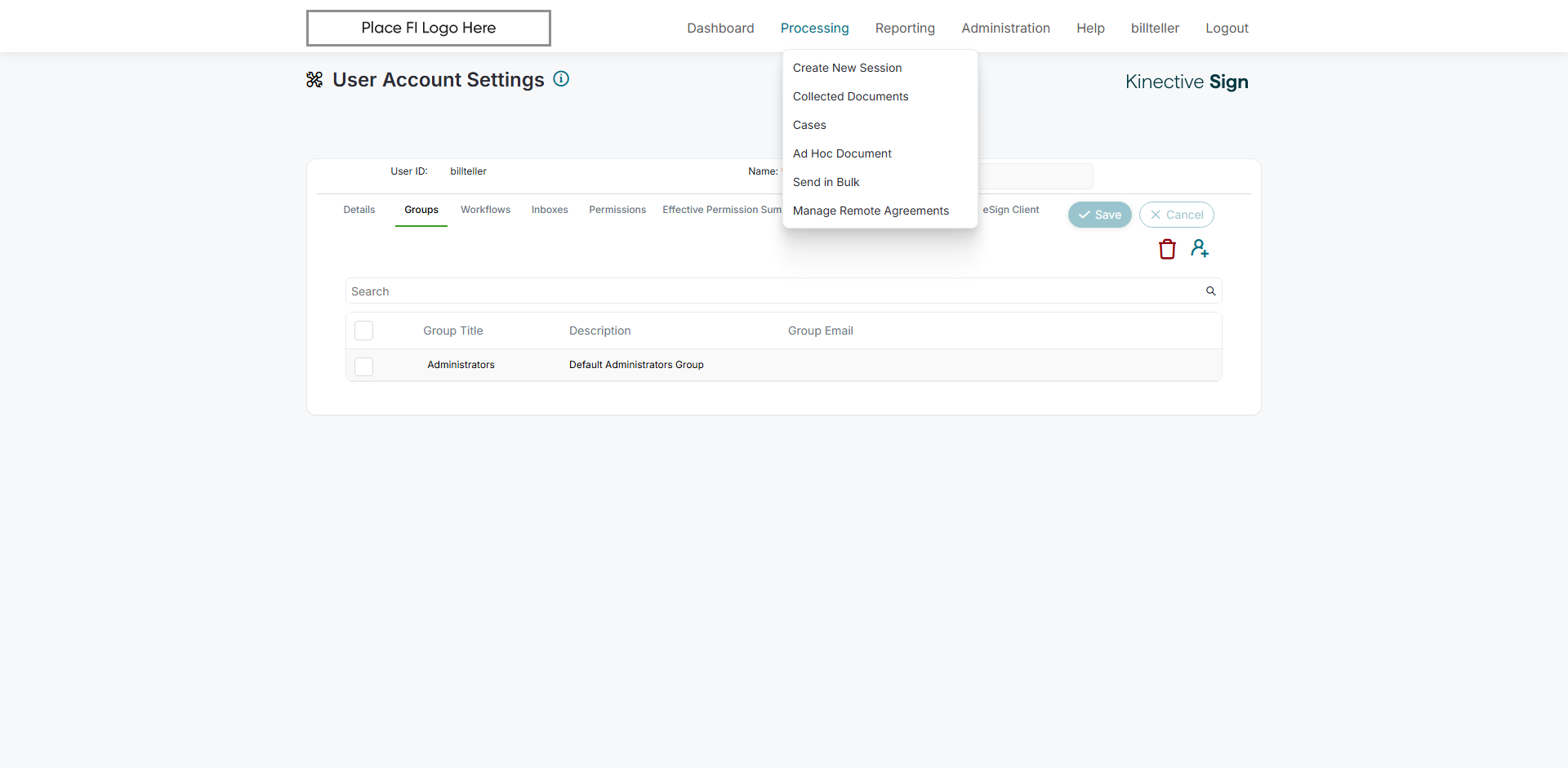Open the Processing dropdown menu

814,28
